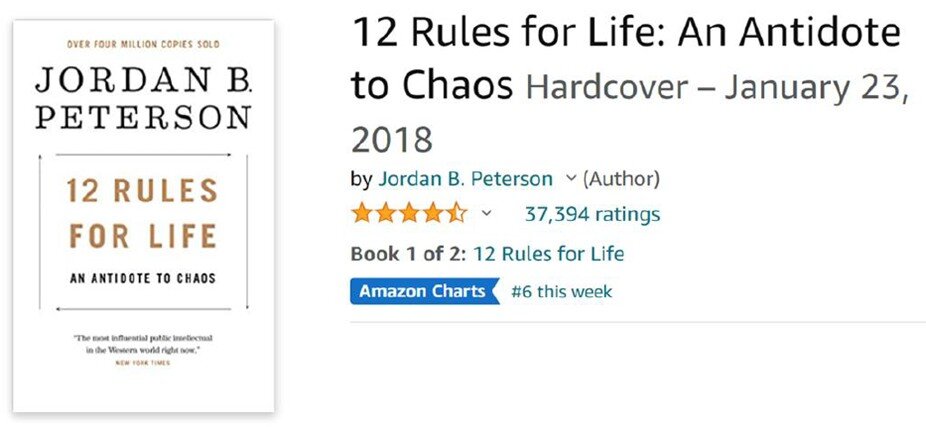Screen dimensions: 926x427
Task: Open the Jordan B. Peterson author link
Action: pos(465,178)
